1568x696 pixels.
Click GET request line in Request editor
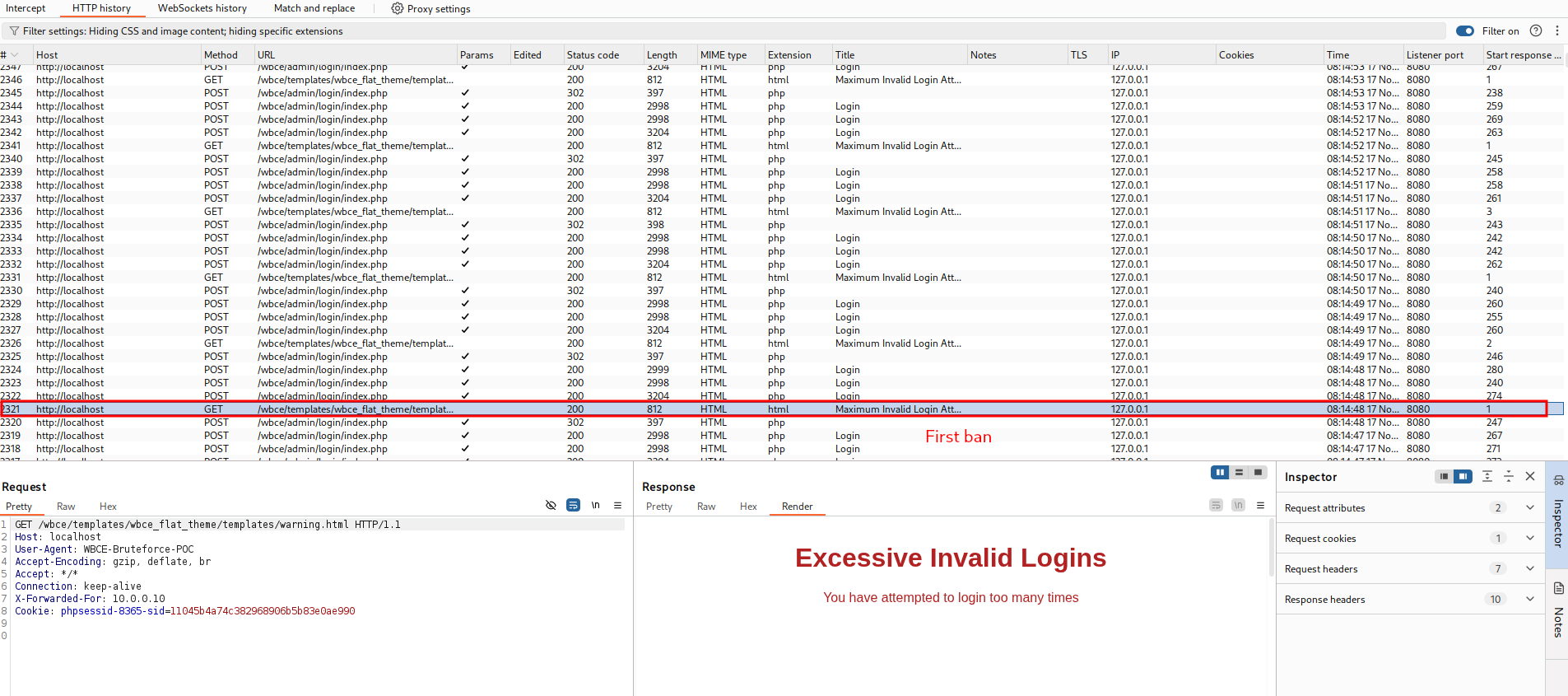point(207,525)
